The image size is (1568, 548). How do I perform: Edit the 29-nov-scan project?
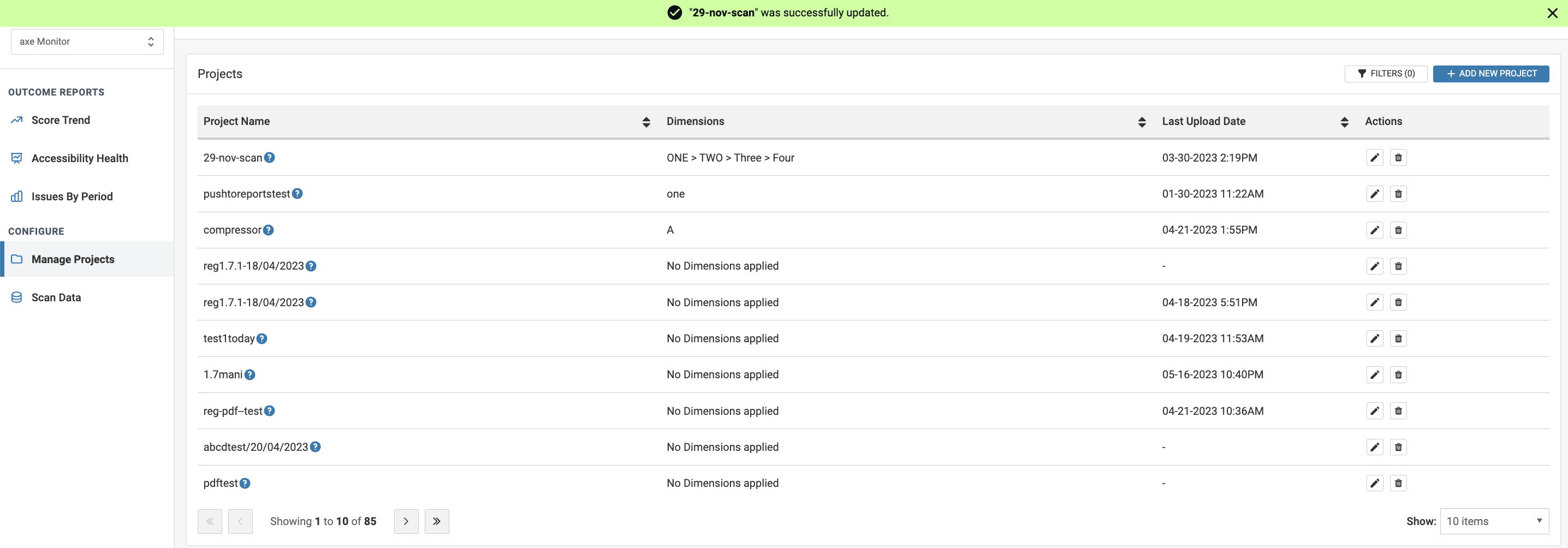1374,158
